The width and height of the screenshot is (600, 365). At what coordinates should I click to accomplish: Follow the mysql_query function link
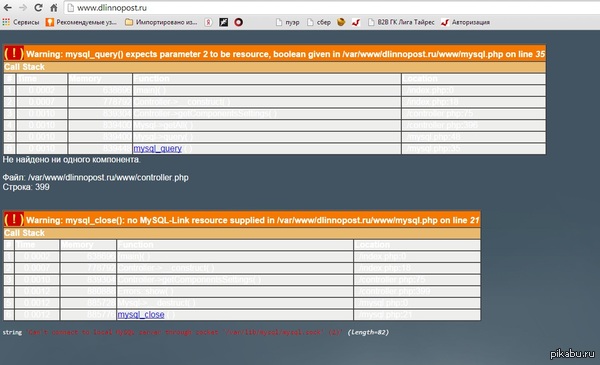click(157, 148)
